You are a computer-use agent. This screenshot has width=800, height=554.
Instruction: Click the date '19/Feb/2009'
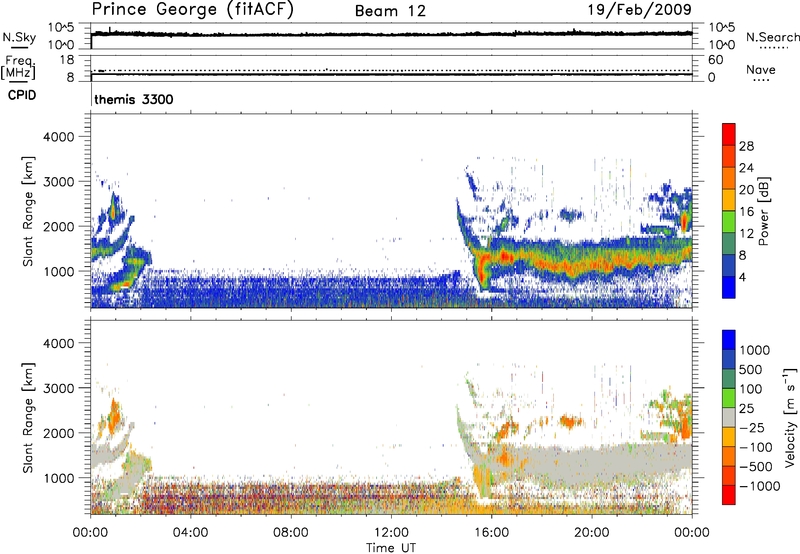pyautogui.click(x=640, y=9)
